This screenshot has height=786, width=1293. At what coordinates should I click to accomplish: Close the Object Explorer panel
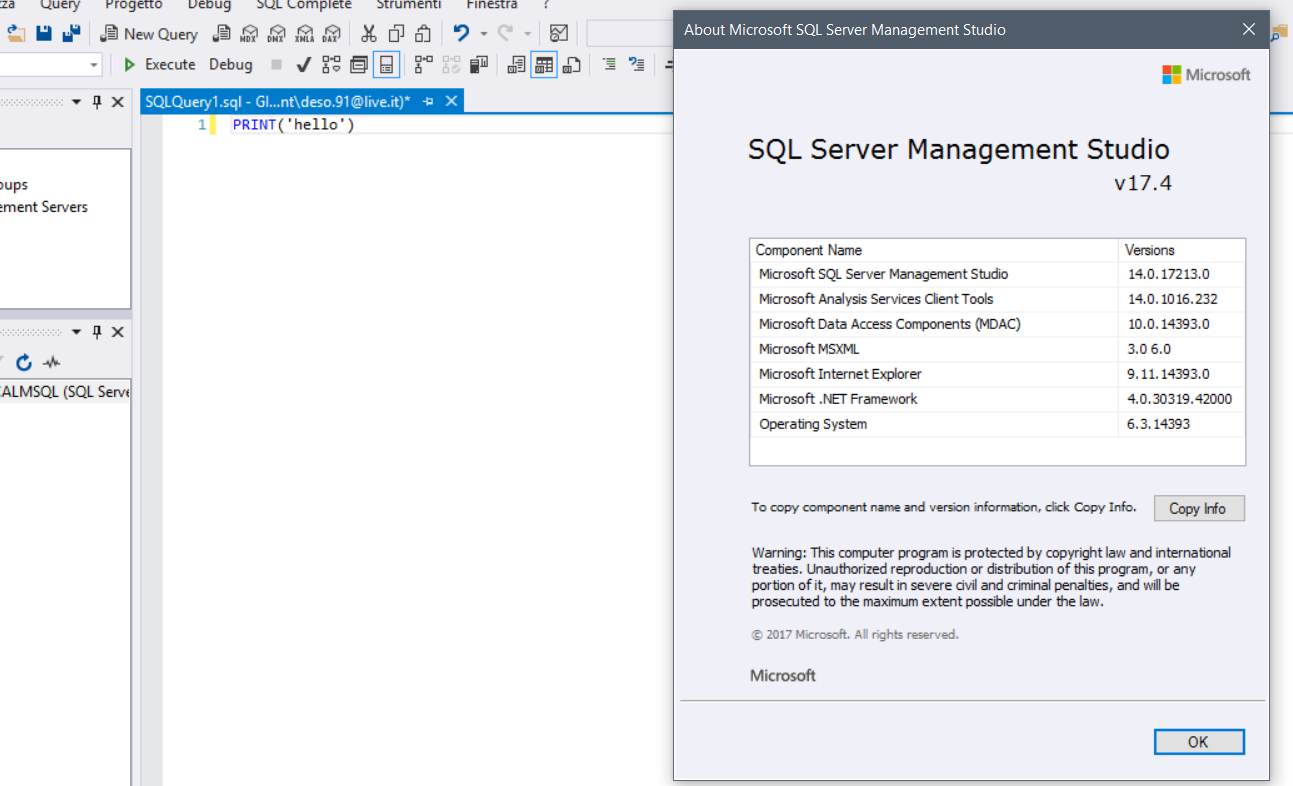point(118,332)
